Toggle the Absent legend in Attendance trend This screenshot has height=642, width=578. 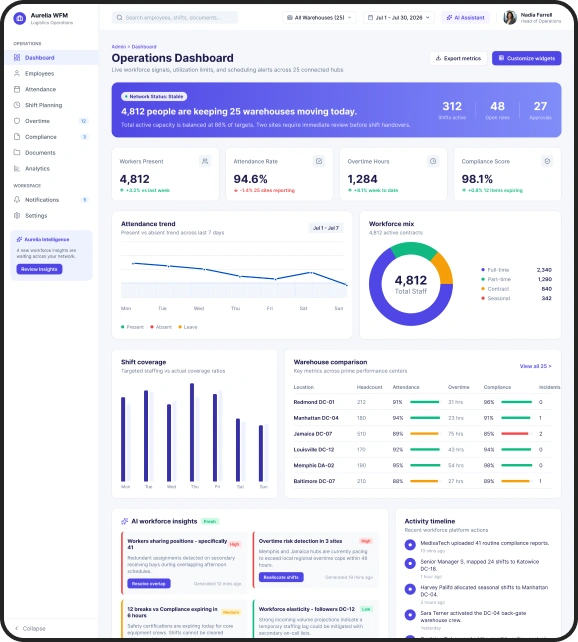click(161, 327)
